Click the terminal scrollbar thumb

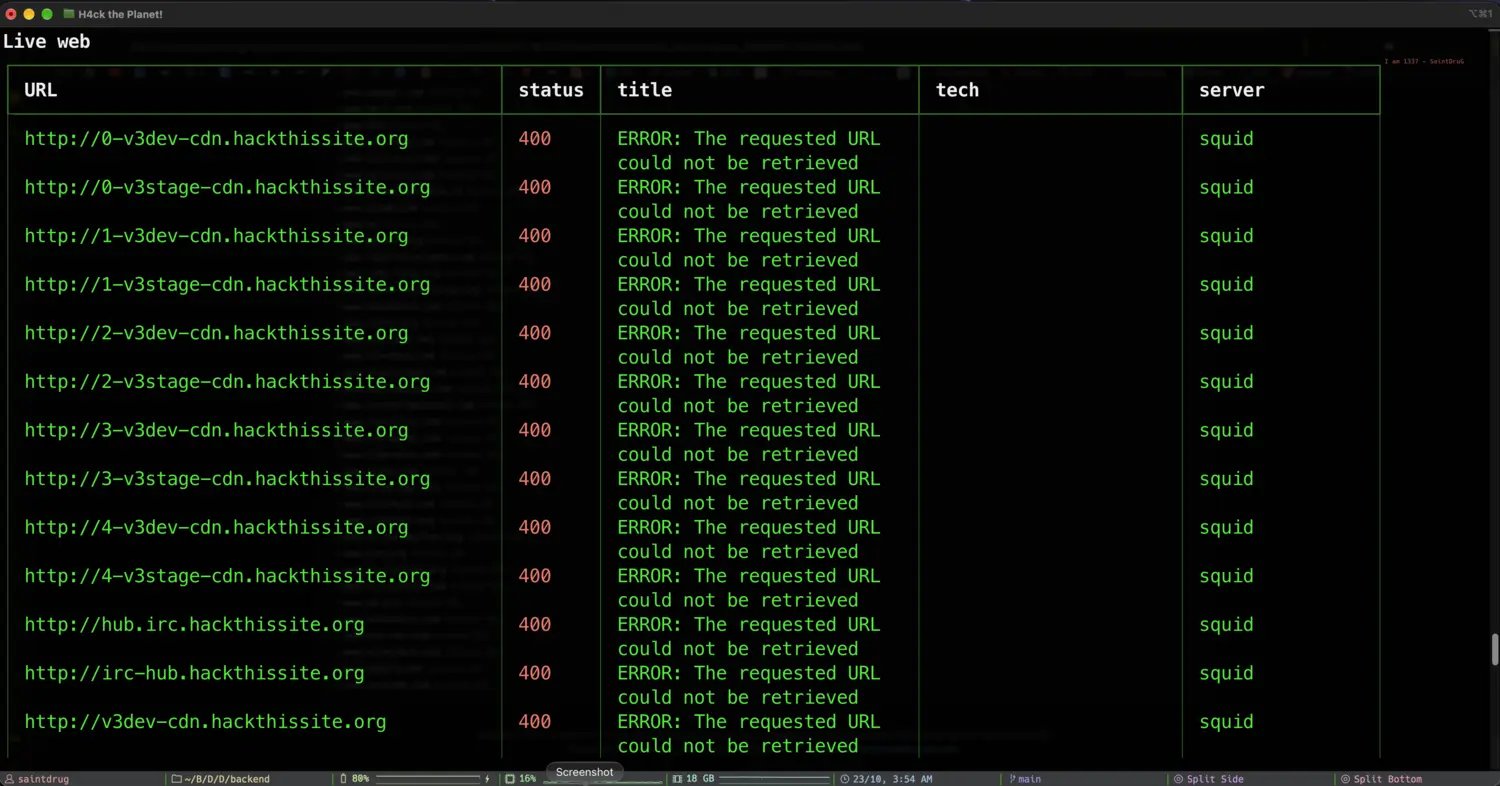[x=1495, y=648]
